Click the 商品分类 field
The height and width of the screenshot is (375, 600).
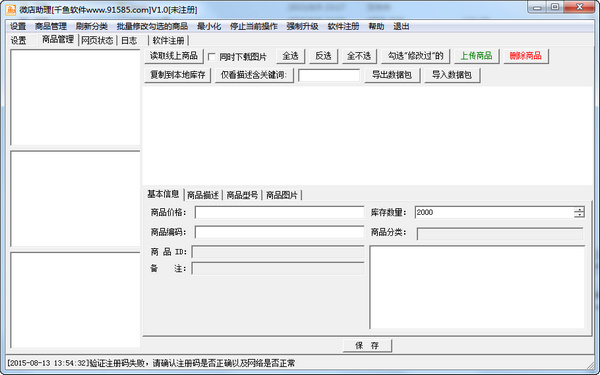coord(500,234)
